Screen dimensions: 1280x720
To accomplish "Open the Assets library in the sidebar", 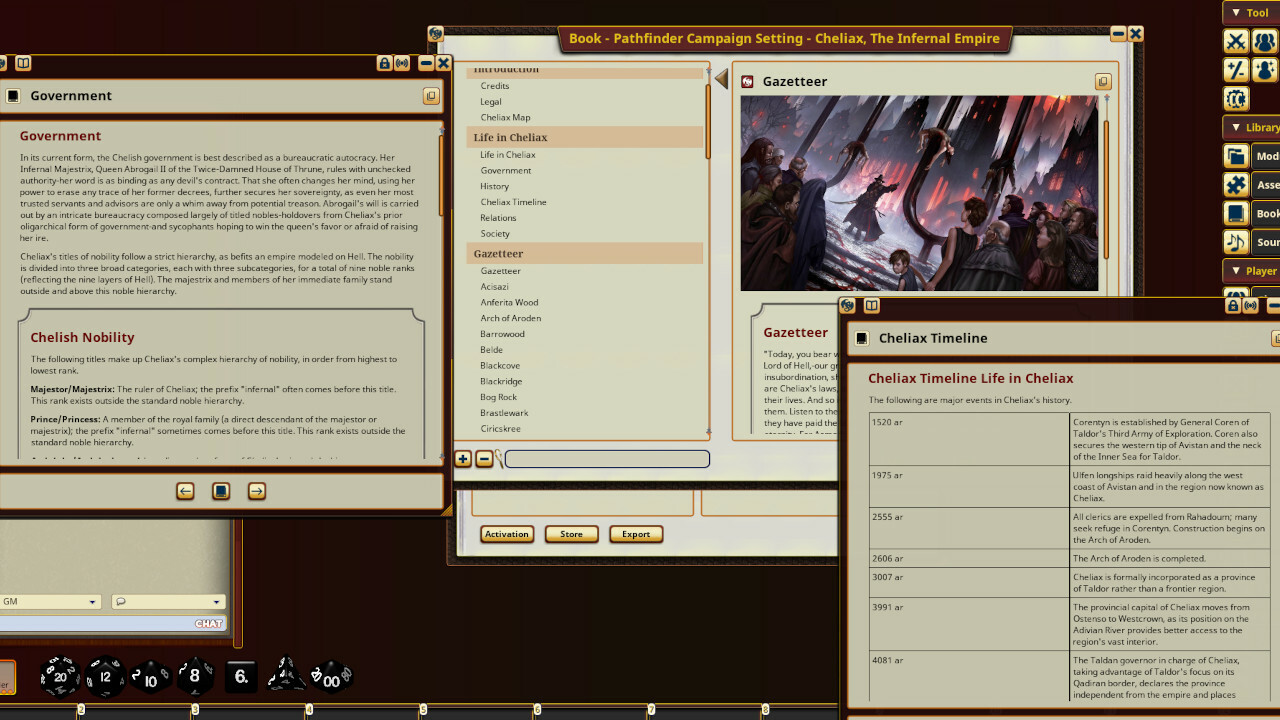I will (x=1235, y=184).
